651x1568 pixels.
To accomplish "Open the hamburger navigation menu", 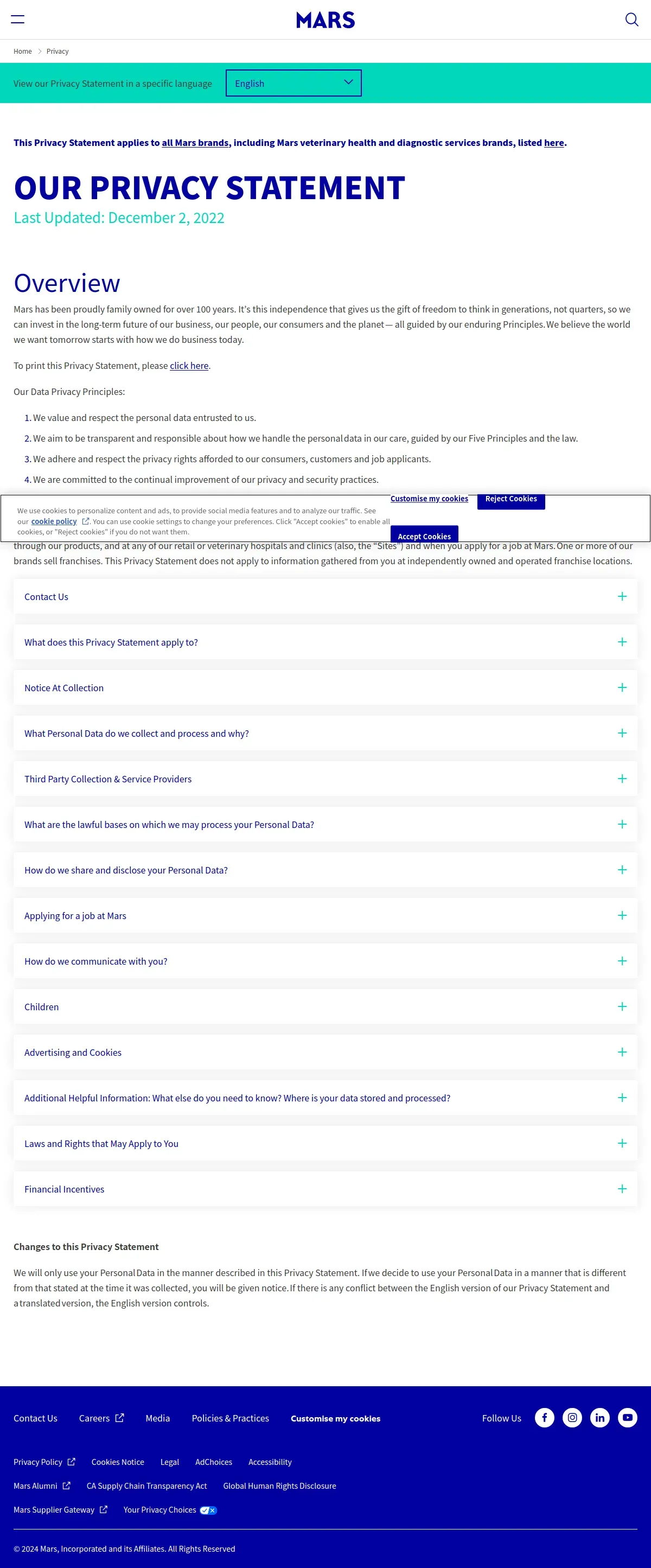I will (x=18, y=20).
